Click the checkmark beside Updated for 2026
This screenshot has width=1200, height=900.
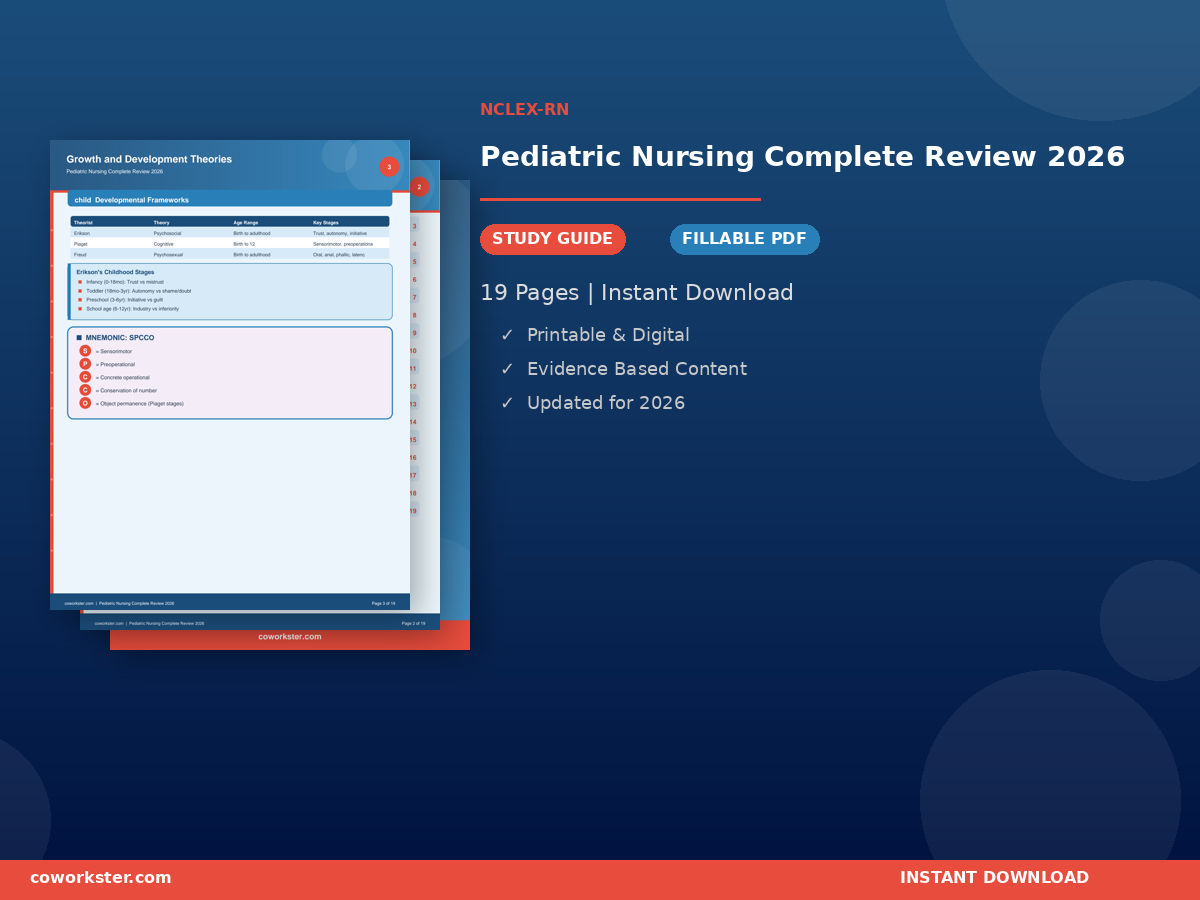tap(507, 403)
